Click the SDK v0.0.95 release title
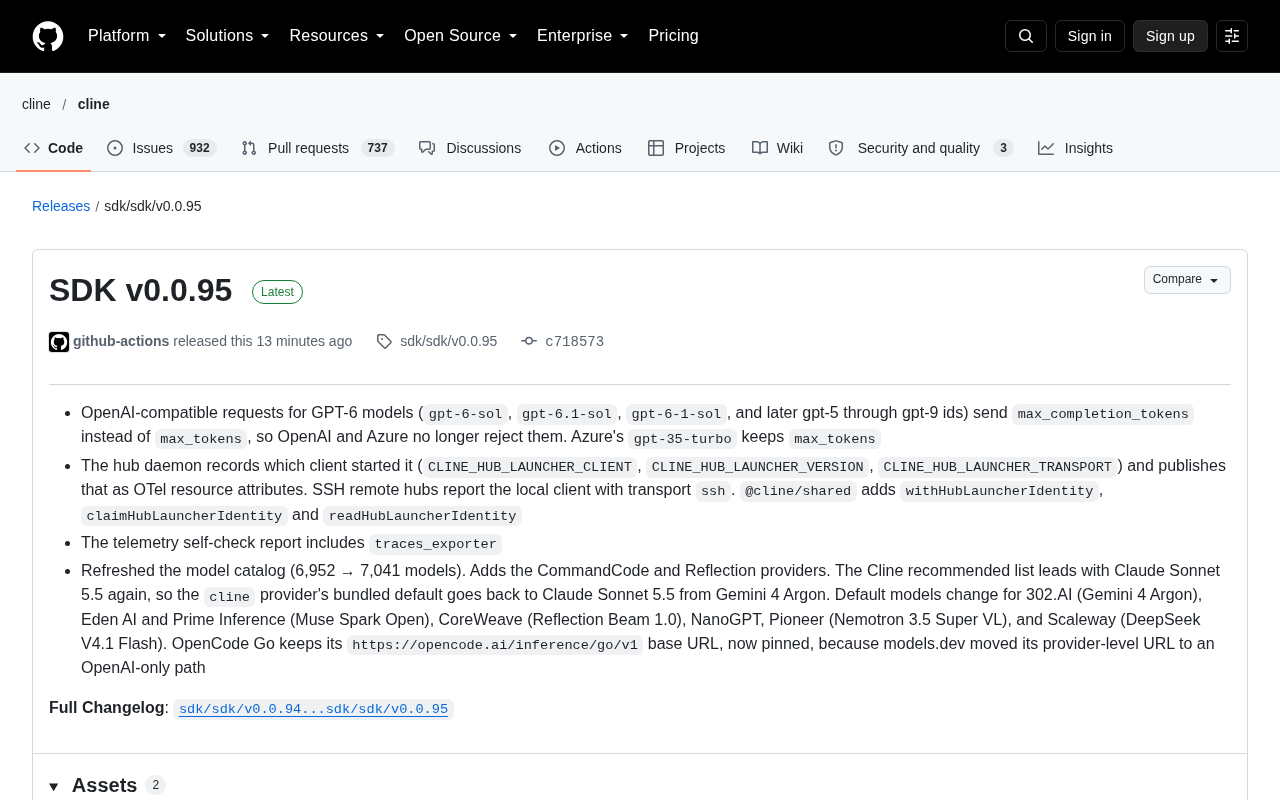Image resolution: width=1280 pixels, height=800 pixels. point(141,290)
